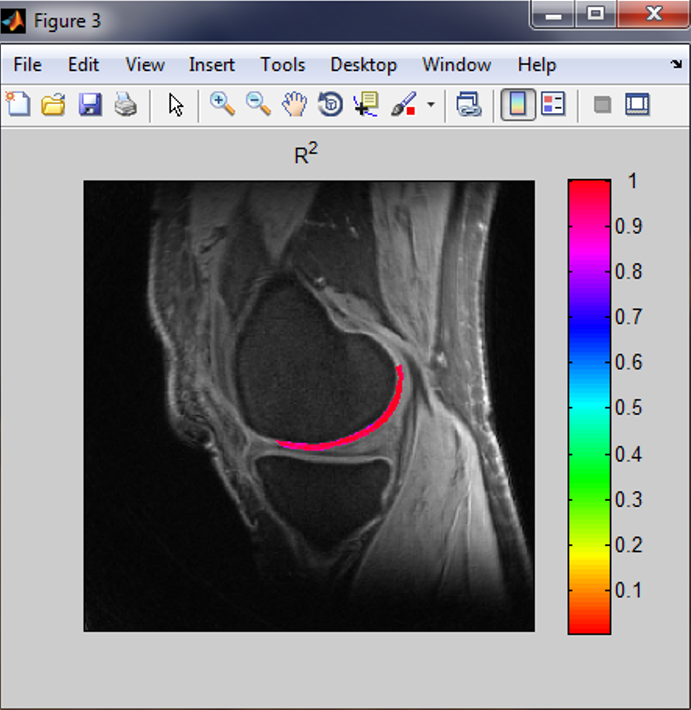Select the Pan hand tool
This screenshot has height=710, width=691.
click(x=294, y=104)
